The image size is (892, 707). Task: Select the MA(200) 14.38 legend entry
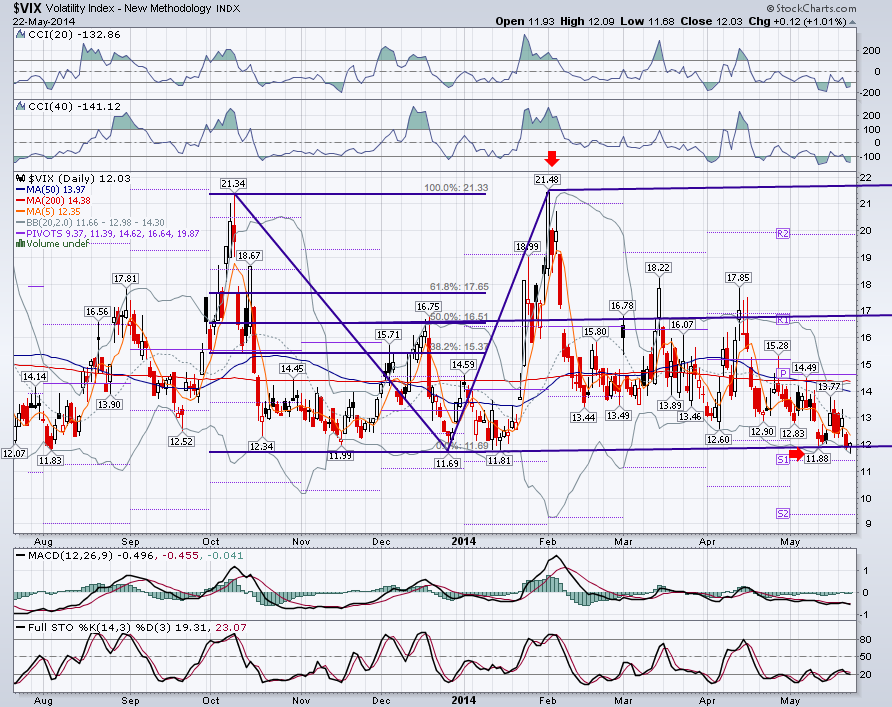click(x=53, y=200)
